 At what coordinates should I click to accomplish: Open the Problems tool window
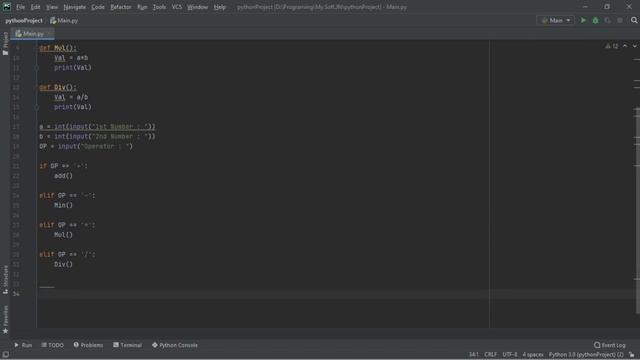pos(88,345)
